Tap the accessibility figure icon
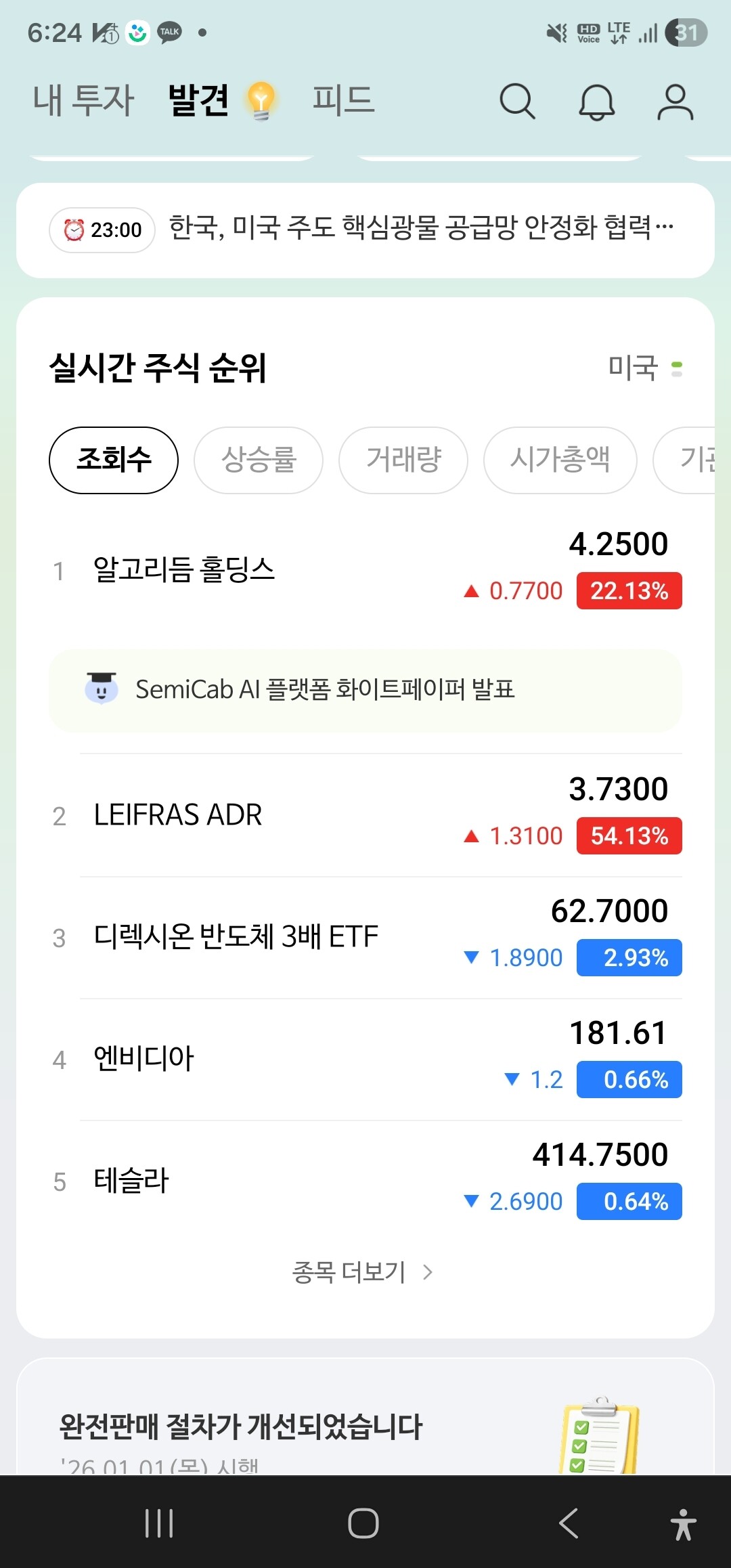731x1568 pixels. coord(683,1524)
